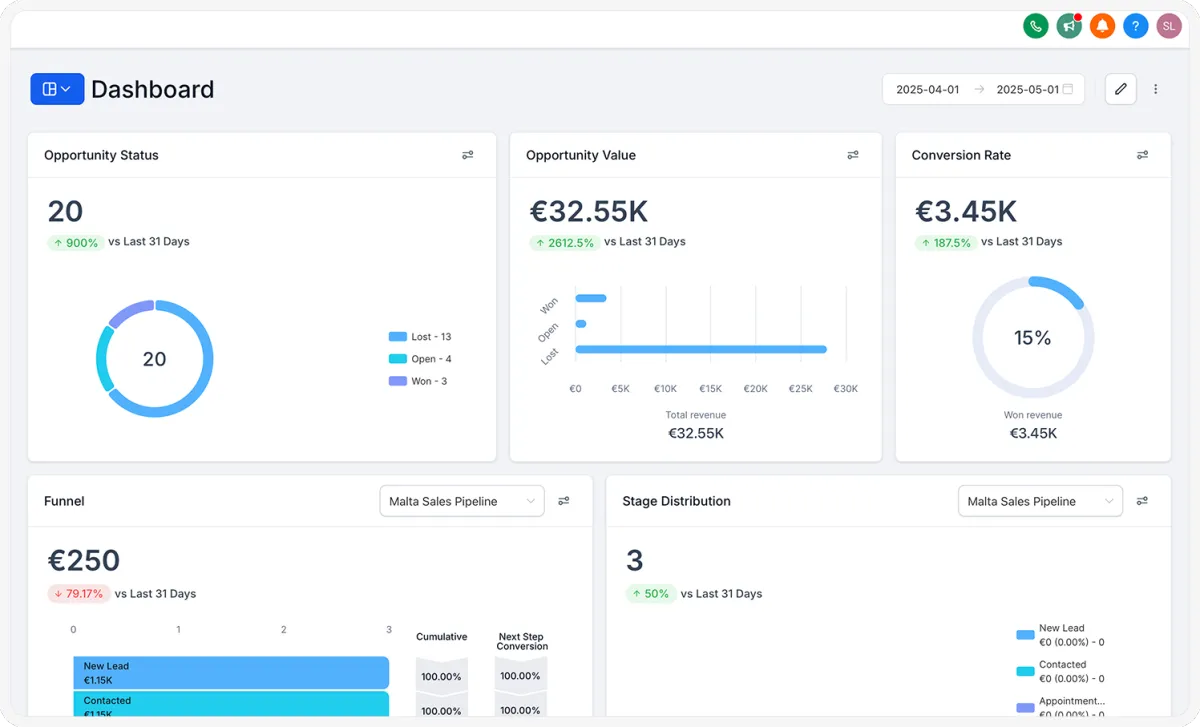
Task: Toggle the 'Won - 3' legend item
Action: 418,381
